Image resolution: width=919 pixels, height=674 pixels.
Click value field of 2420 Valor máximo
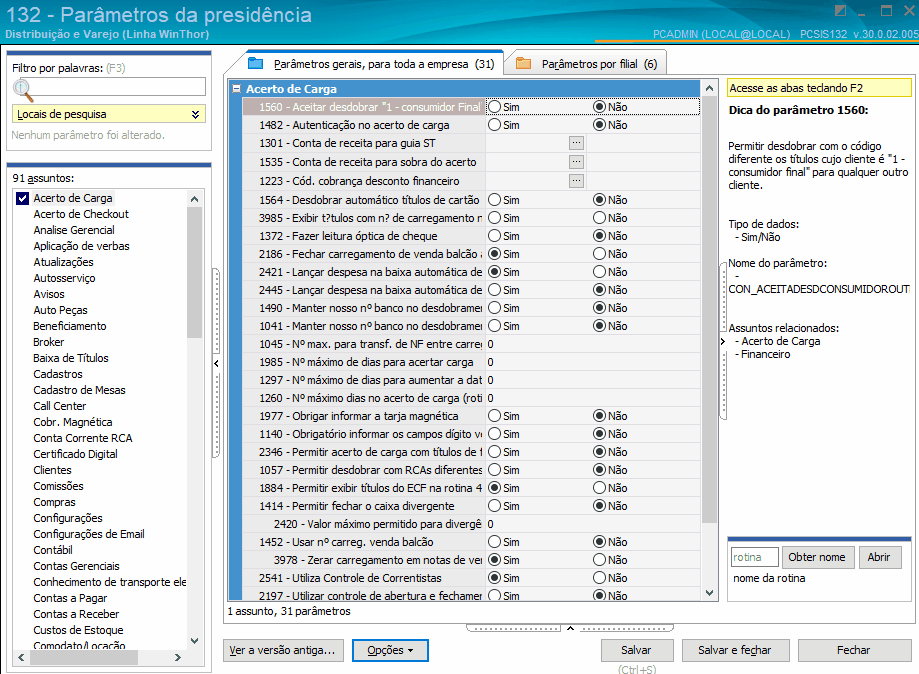592,524
